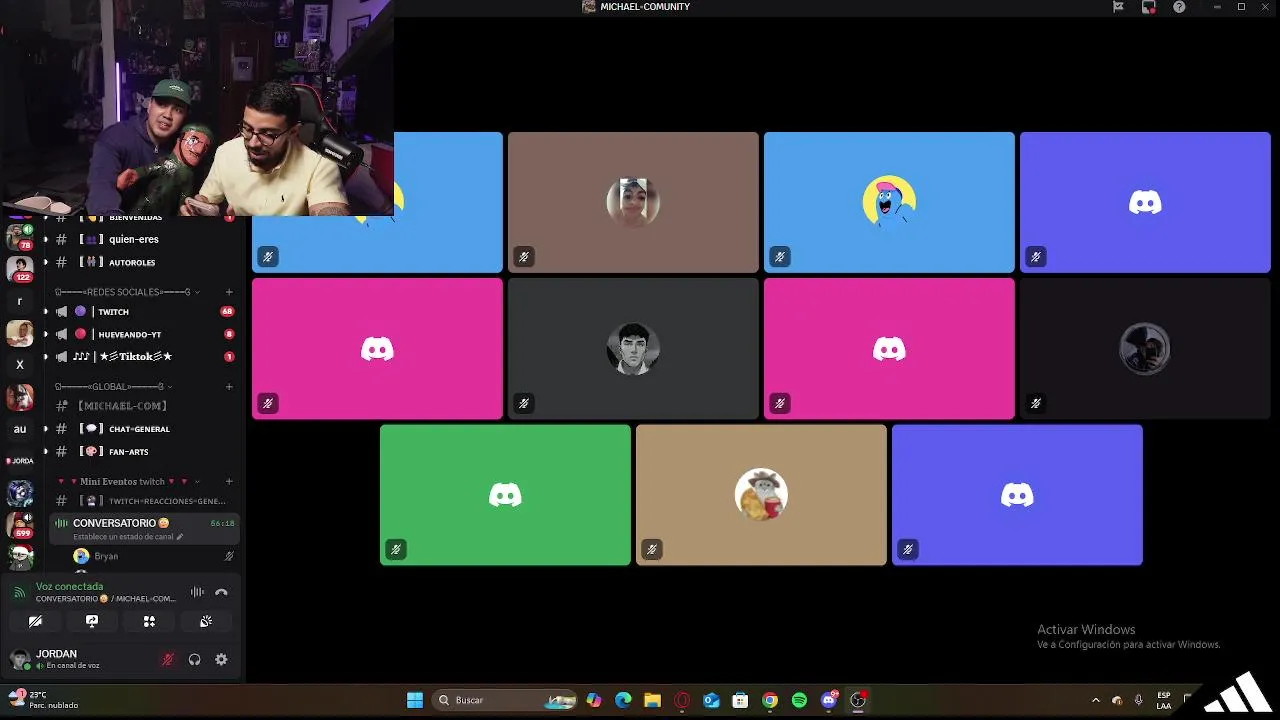Open Discord help question mark icon
Image resolution: width=1280 pixels, height=720 pixels.
[1179, 7]
